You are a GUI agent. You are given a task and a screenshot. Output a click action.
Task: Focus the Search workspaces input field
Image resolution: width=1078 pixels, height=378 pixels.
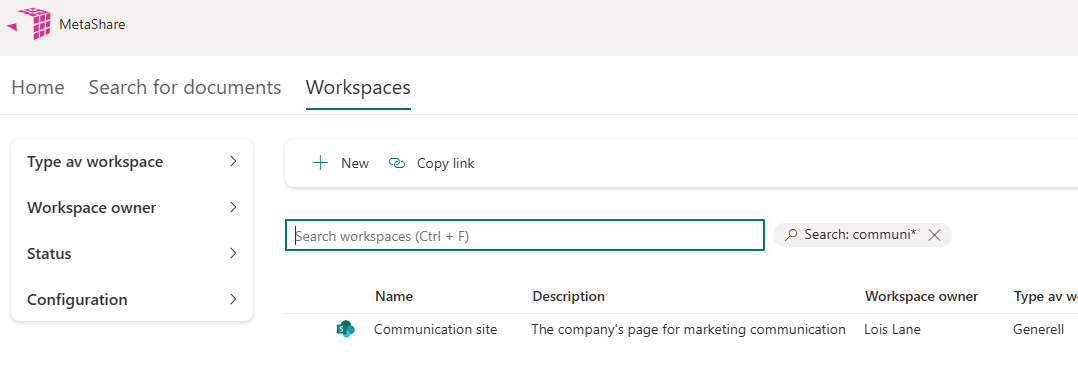pyautogui.click(x=525, y=235)
